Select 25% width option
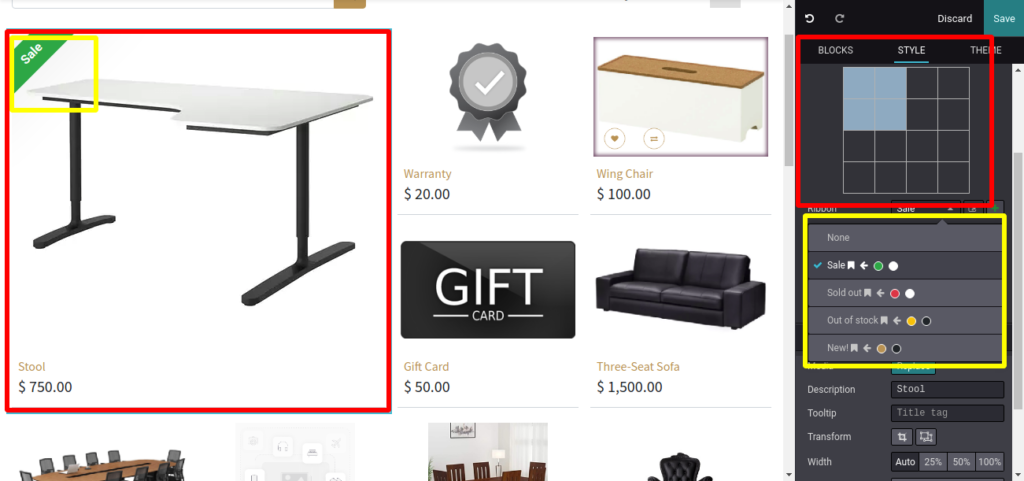 pos(933,462)
